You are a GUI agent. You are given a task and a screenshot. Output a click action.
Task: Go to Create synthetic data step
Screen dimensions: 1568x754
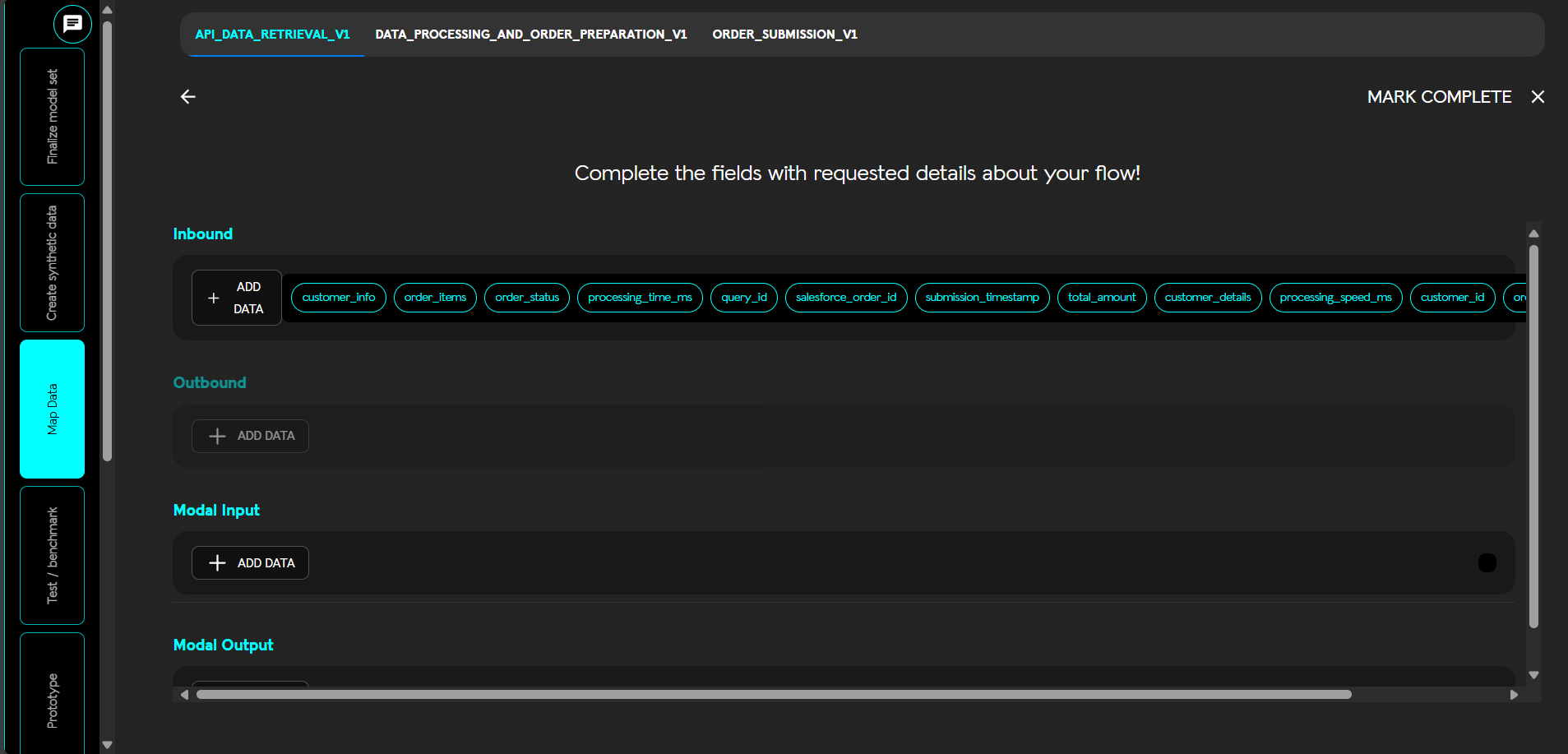52,263
